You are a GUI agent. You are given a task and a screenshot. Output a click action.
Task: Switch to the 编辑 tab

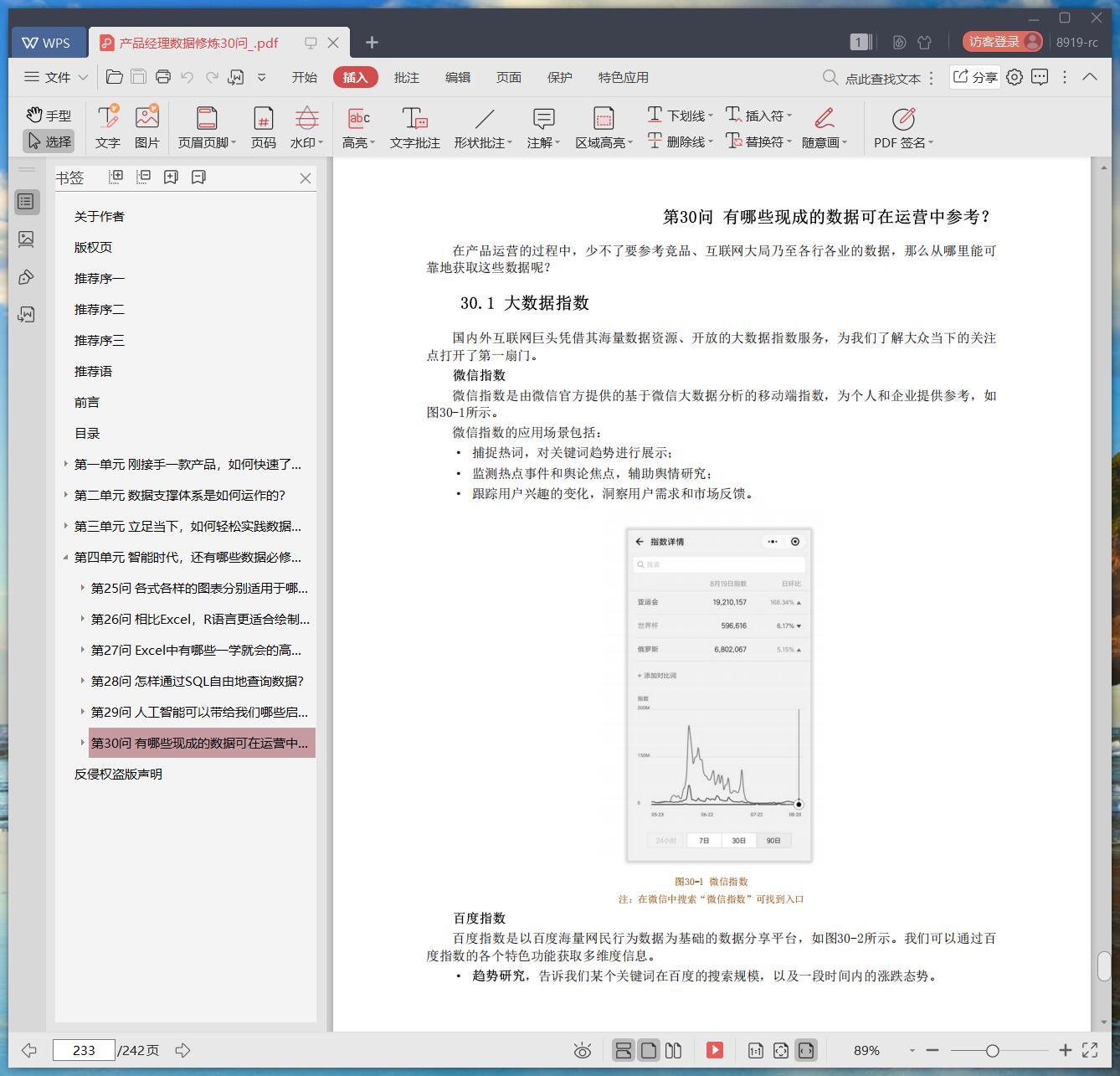[457, 77]
